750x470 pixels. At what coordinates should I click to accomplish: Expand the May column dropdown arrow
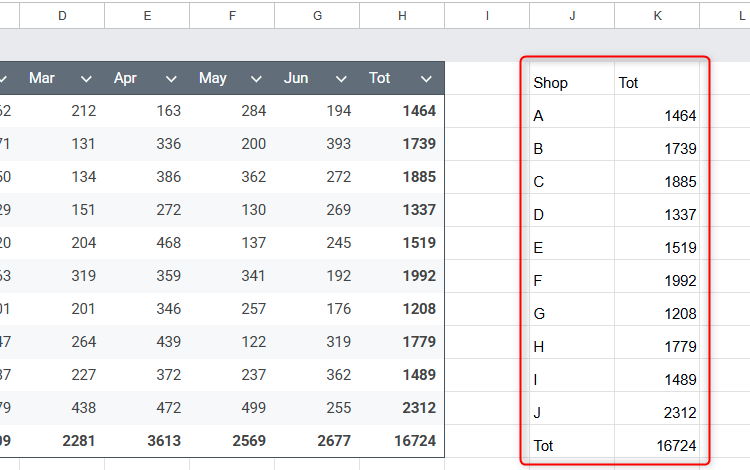[256, 78]
